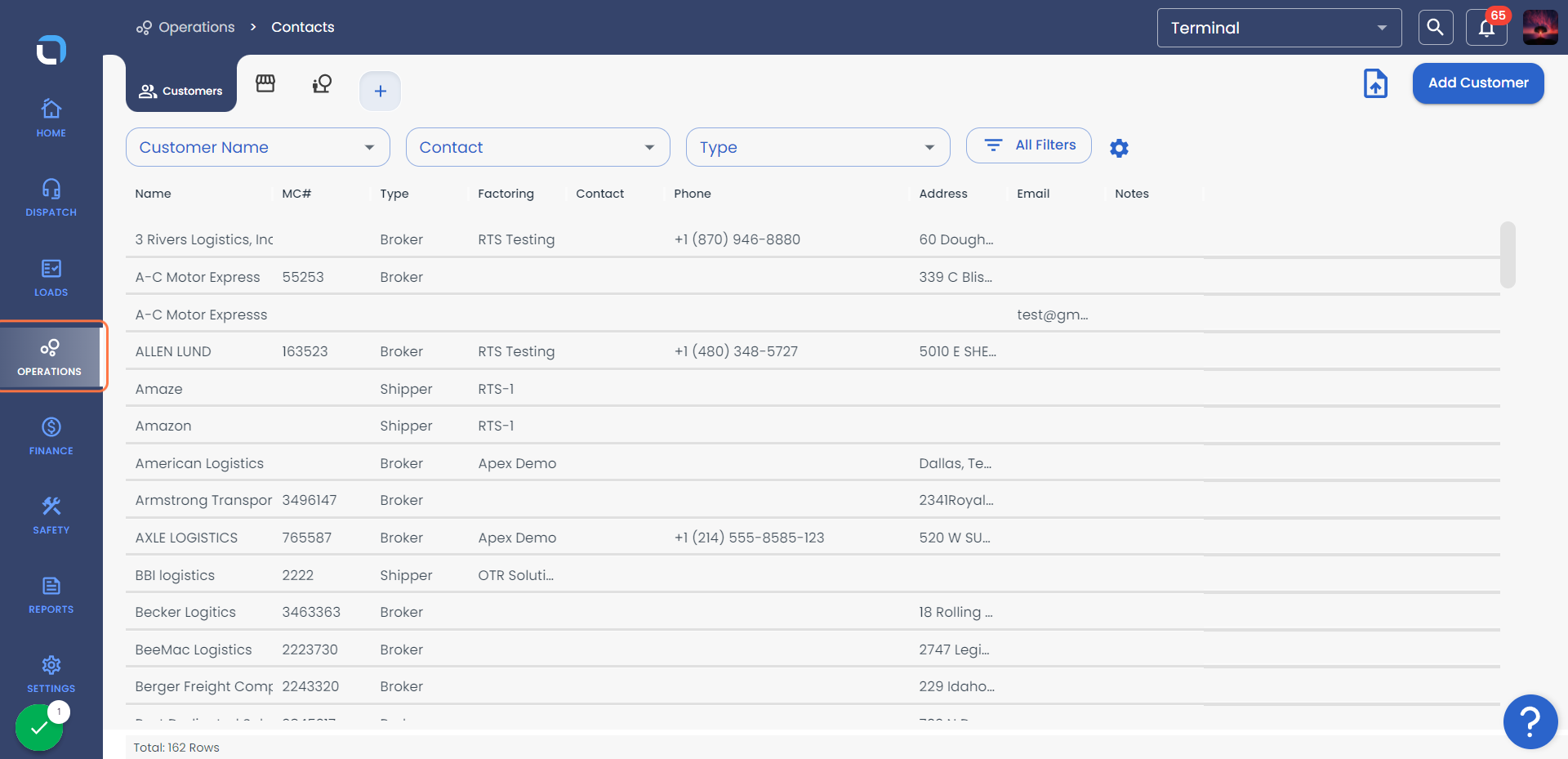Open the Loads sidebar icon

click(x=51, y=268)
